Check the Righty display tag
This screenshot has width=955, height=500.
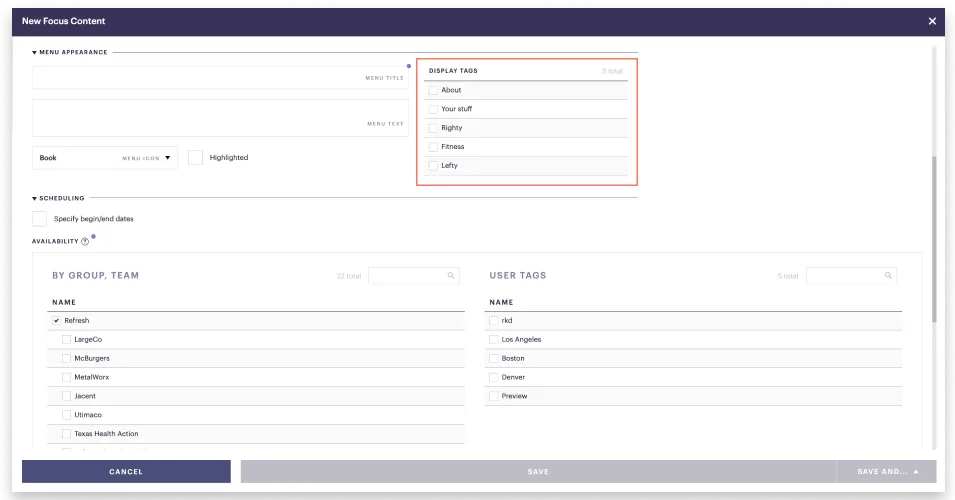tap(433, 128)
